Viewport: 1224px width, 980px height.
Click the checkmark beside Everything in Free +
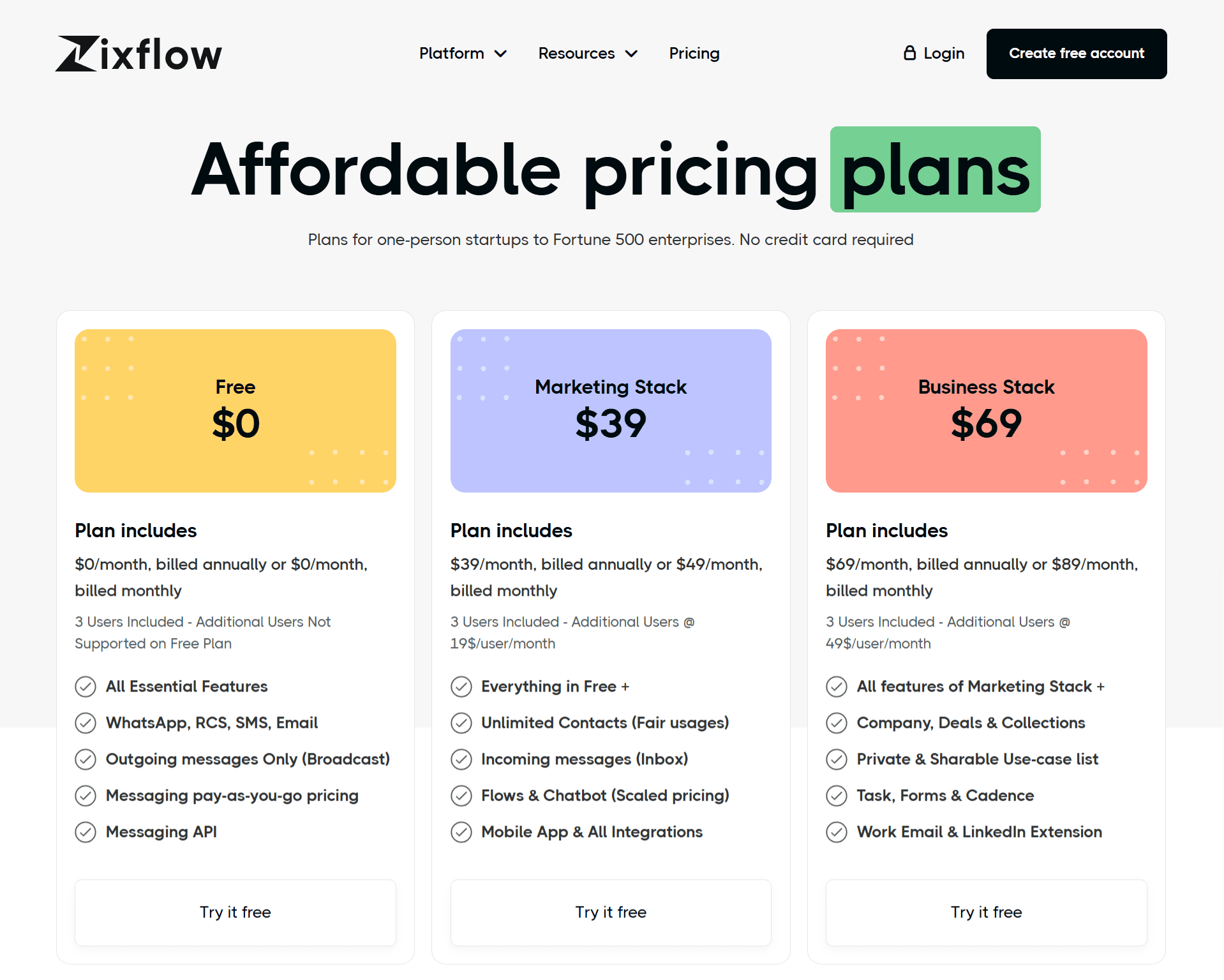[461, 687]
